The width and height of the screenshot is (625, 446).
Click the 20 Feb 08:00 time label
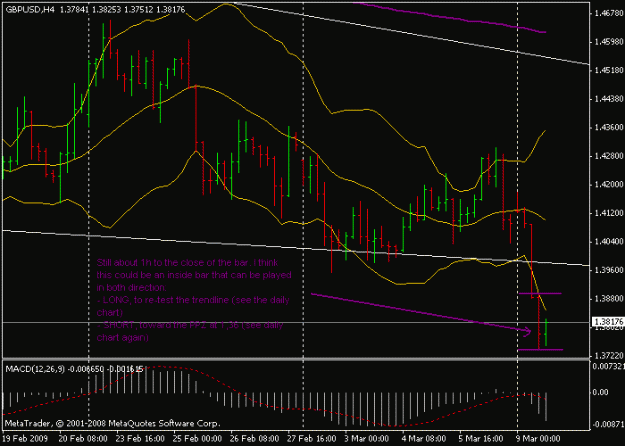83,438
